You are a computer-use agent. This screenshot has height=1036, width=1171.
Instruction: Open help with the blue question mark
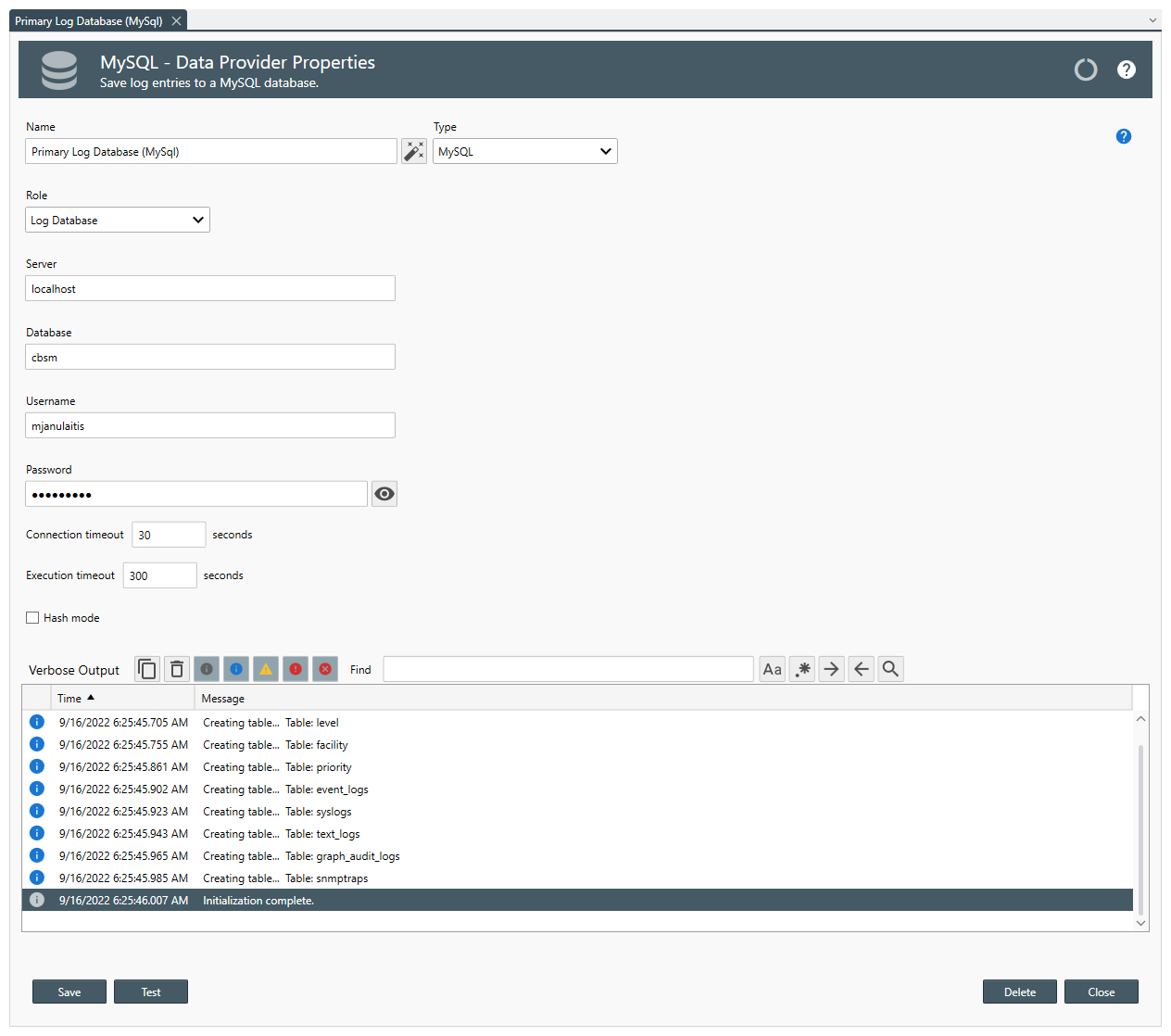[1123, 136]
